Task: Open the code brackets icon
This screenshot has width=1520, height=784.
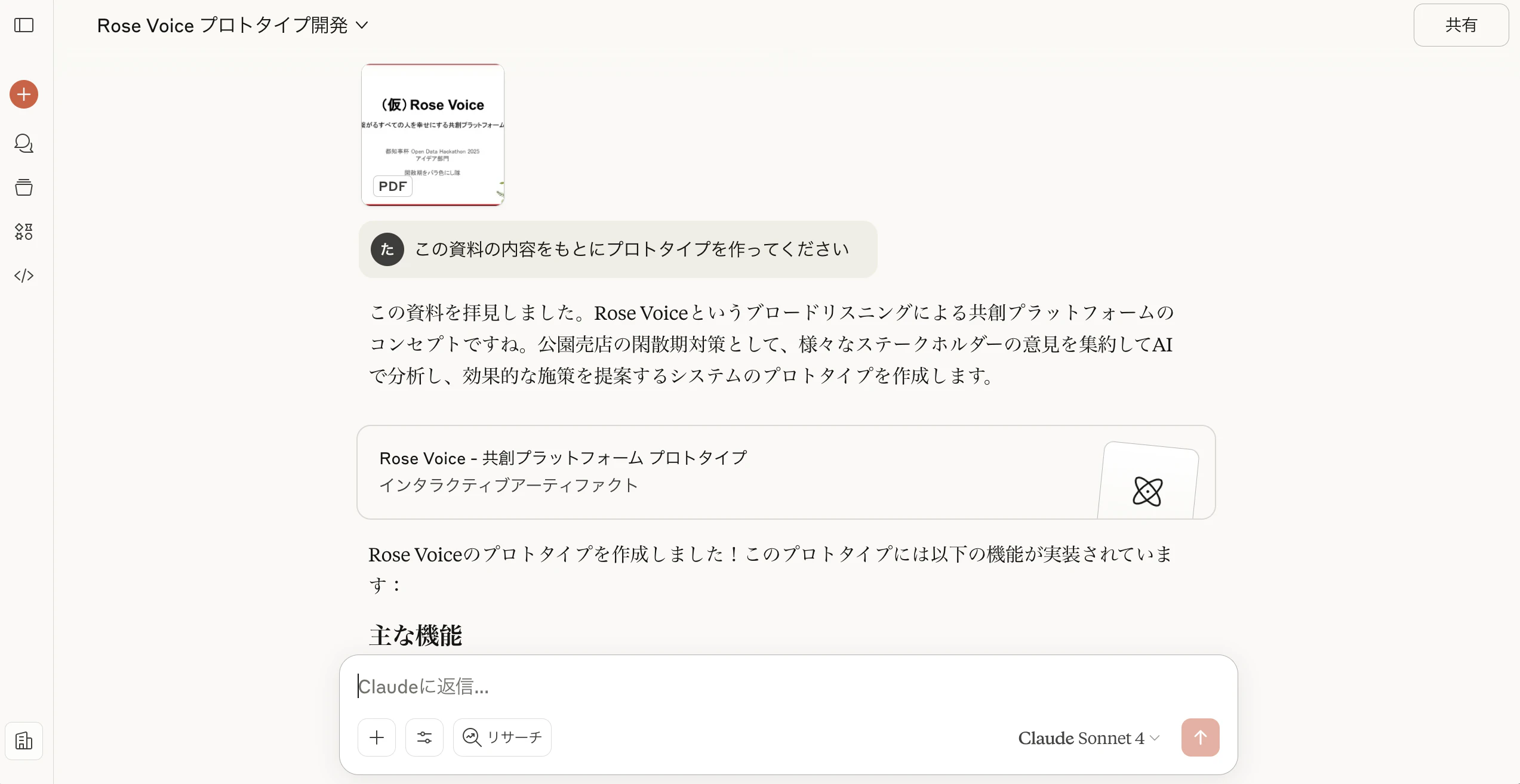Action: coord(24,276)
